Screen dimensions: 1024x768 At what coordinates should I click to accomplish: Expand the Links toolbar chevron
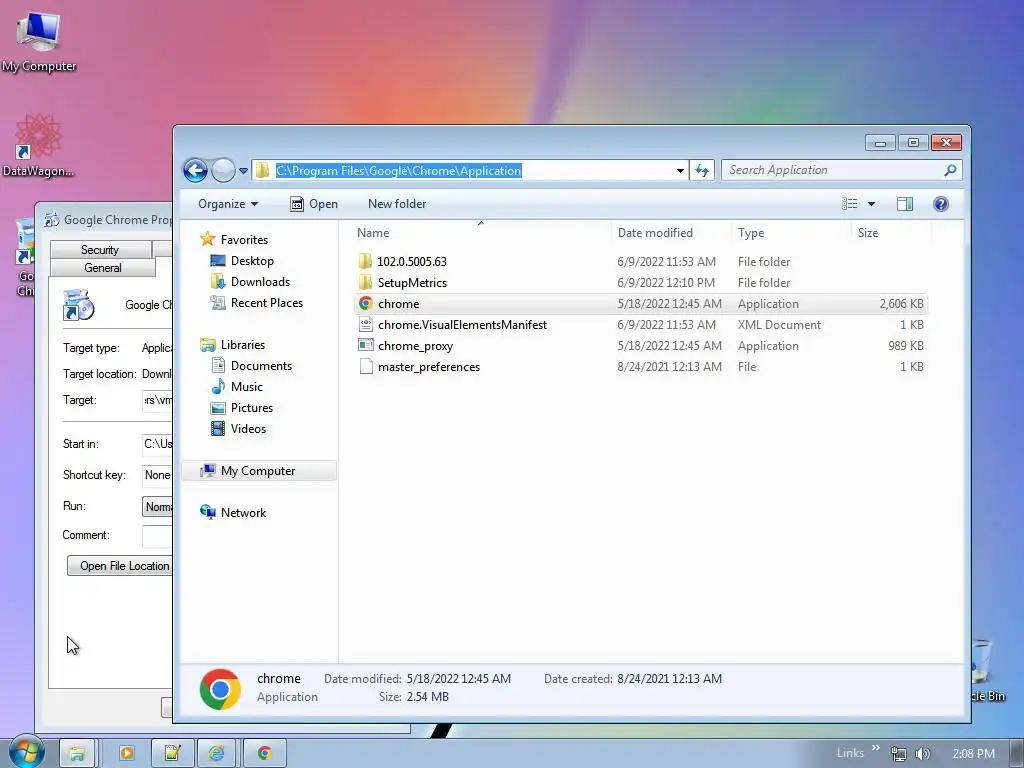tap(875, 748)
